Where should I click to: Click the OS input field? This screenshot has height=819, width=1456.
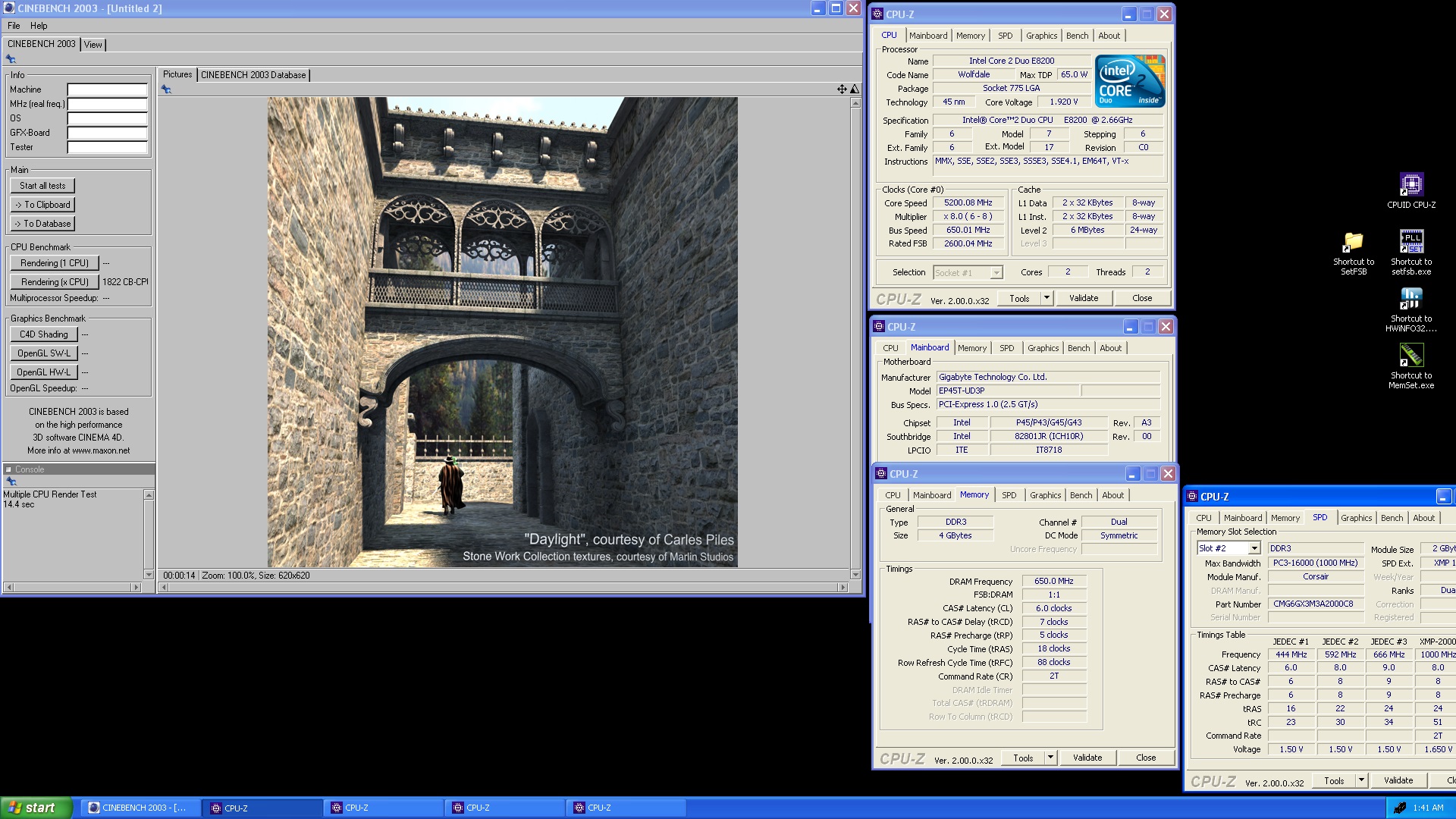107,118
